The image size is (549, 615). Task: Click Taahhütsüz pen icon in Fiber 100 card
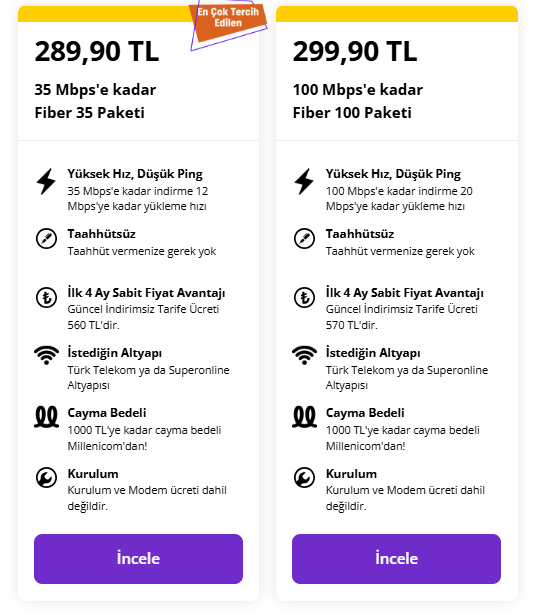(304, 238)
